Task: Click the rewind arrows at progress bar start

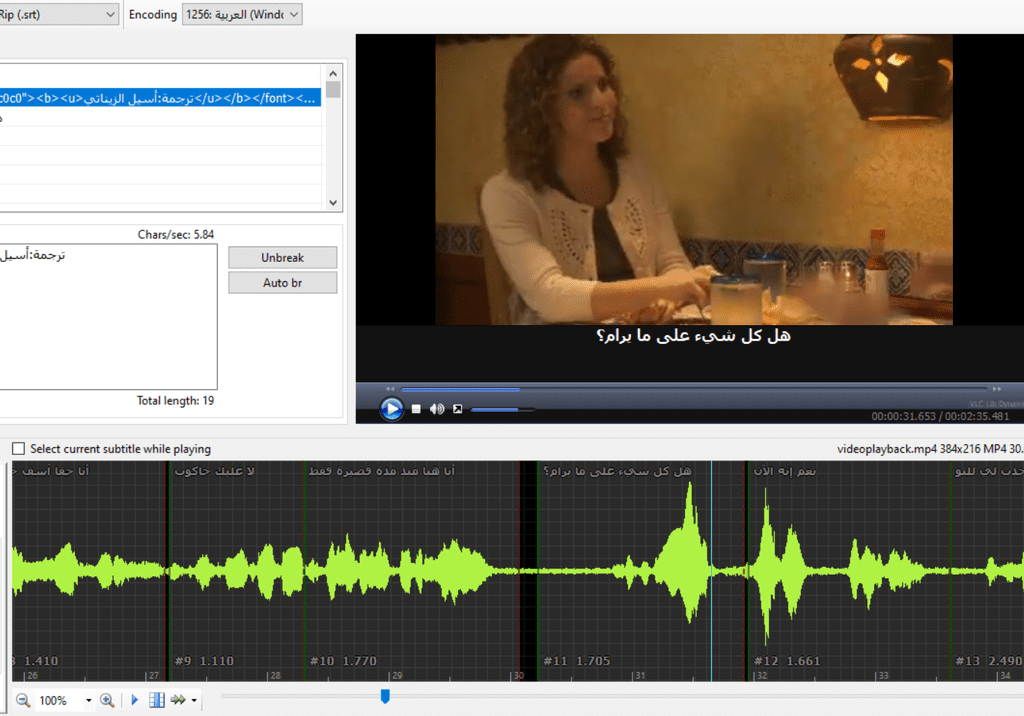Action: 390,389
